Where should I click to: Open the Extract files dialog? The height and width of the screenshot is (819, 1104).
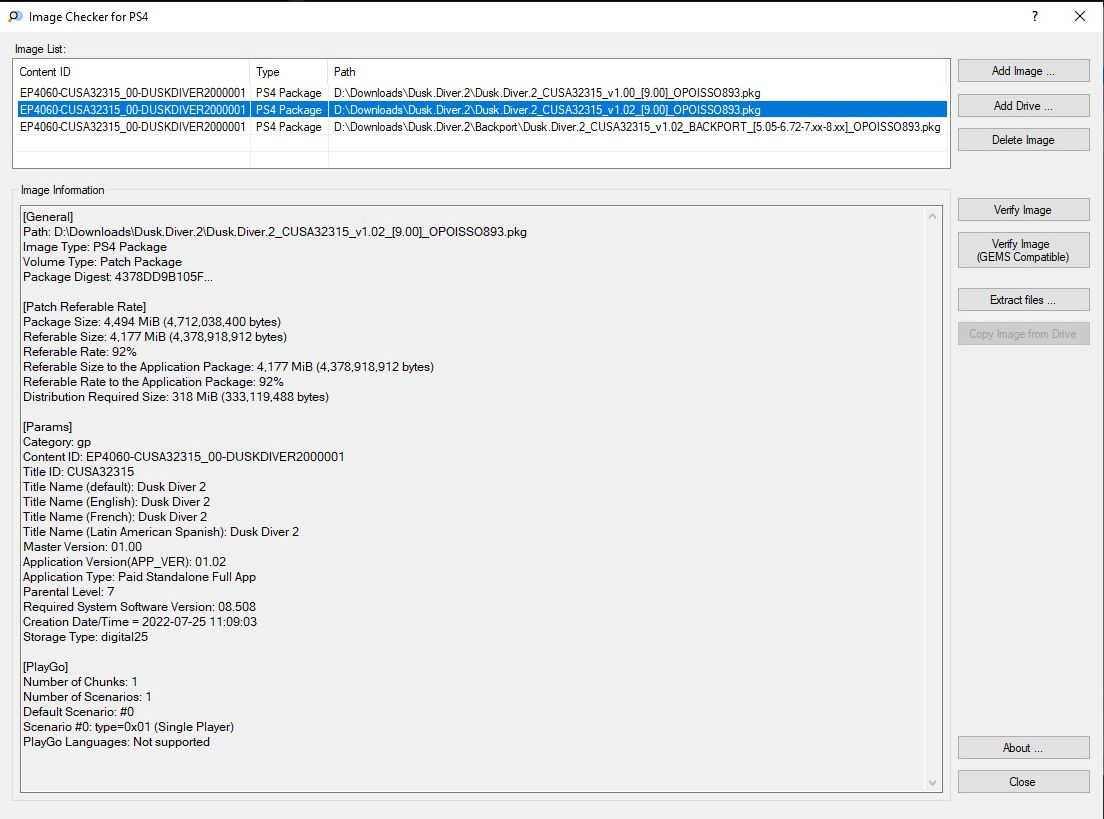point(1023,300)
